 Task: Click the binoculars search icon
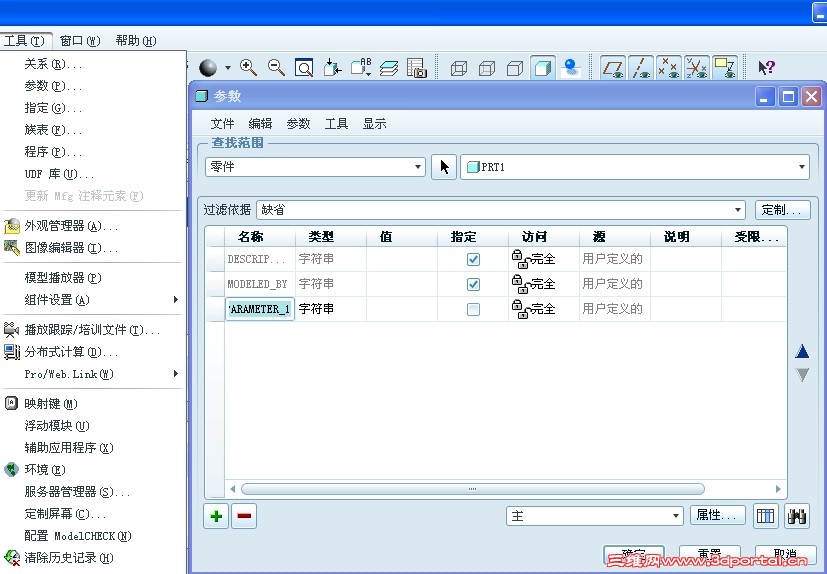click(x=797, y=515)
